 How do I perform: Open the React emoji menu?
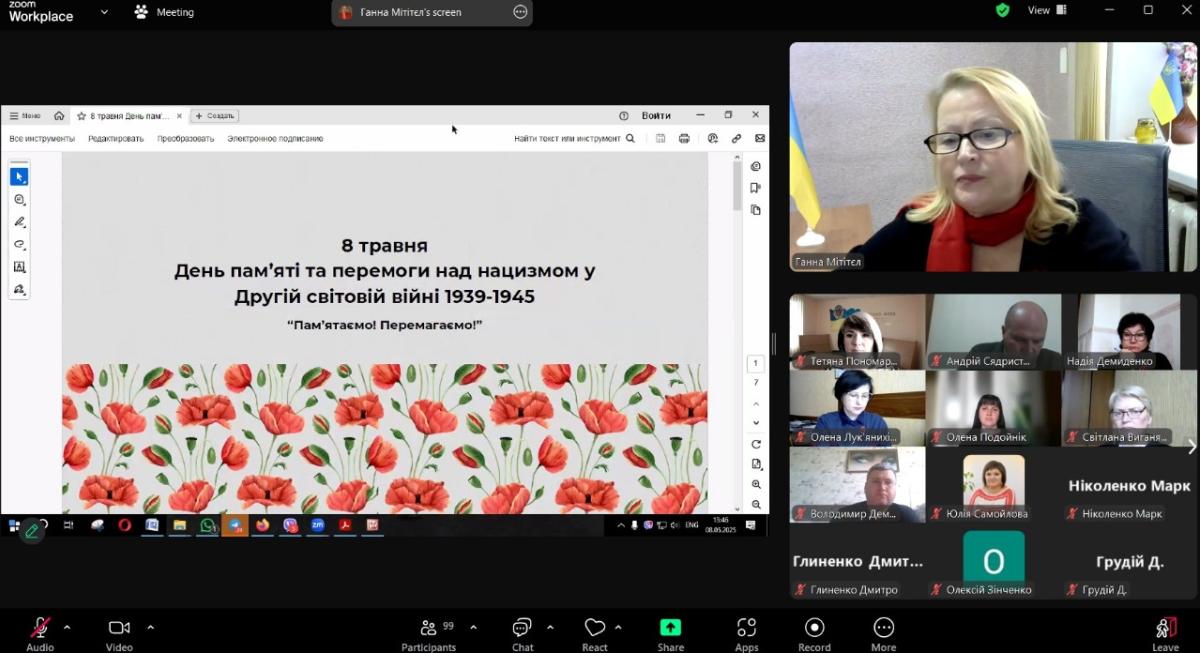tap(595, 633)
